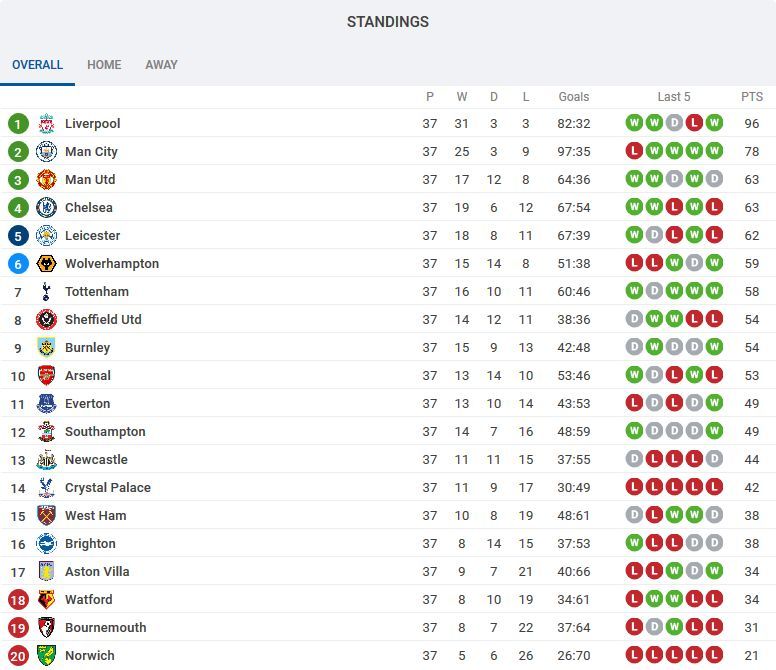Click the Norwich canary crest icon
Image resolution: width=776 pixels, height=670 pixels.
click(46, 656)
